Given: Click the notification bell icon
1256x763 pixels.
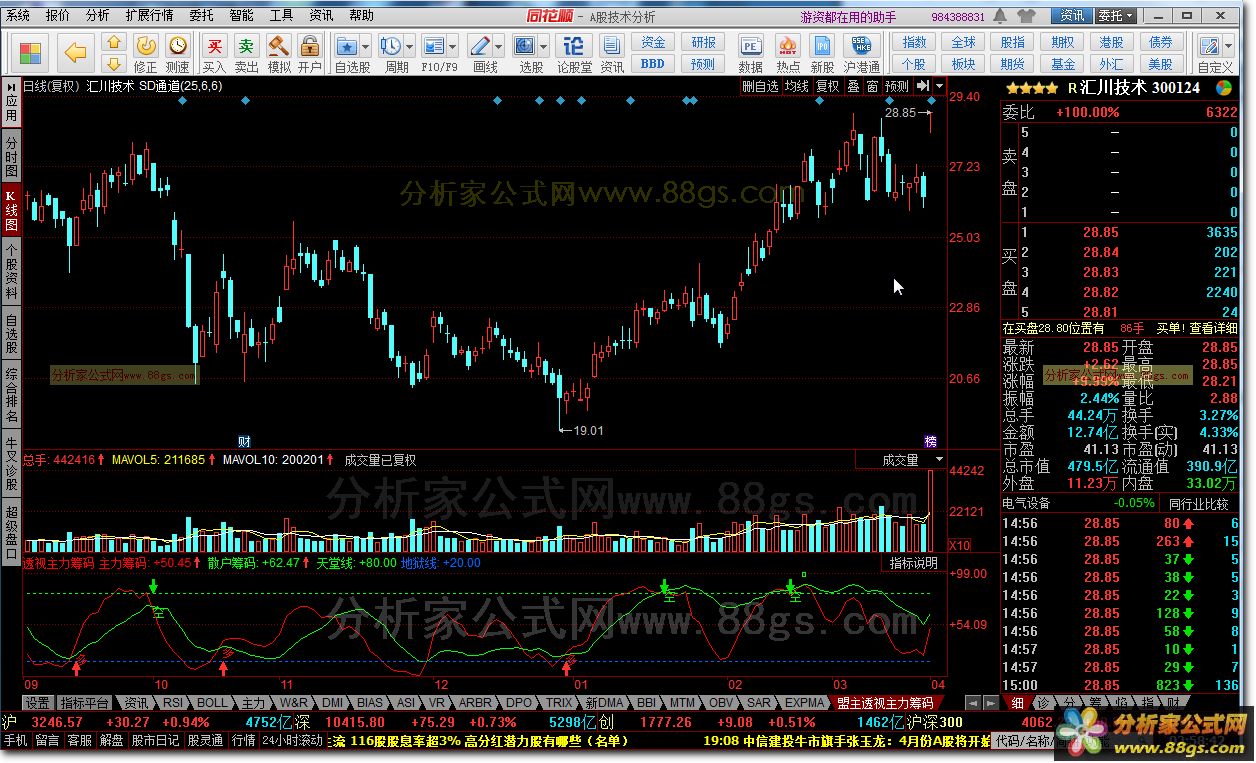Looking at the screenshot, I should click(998, 16).
